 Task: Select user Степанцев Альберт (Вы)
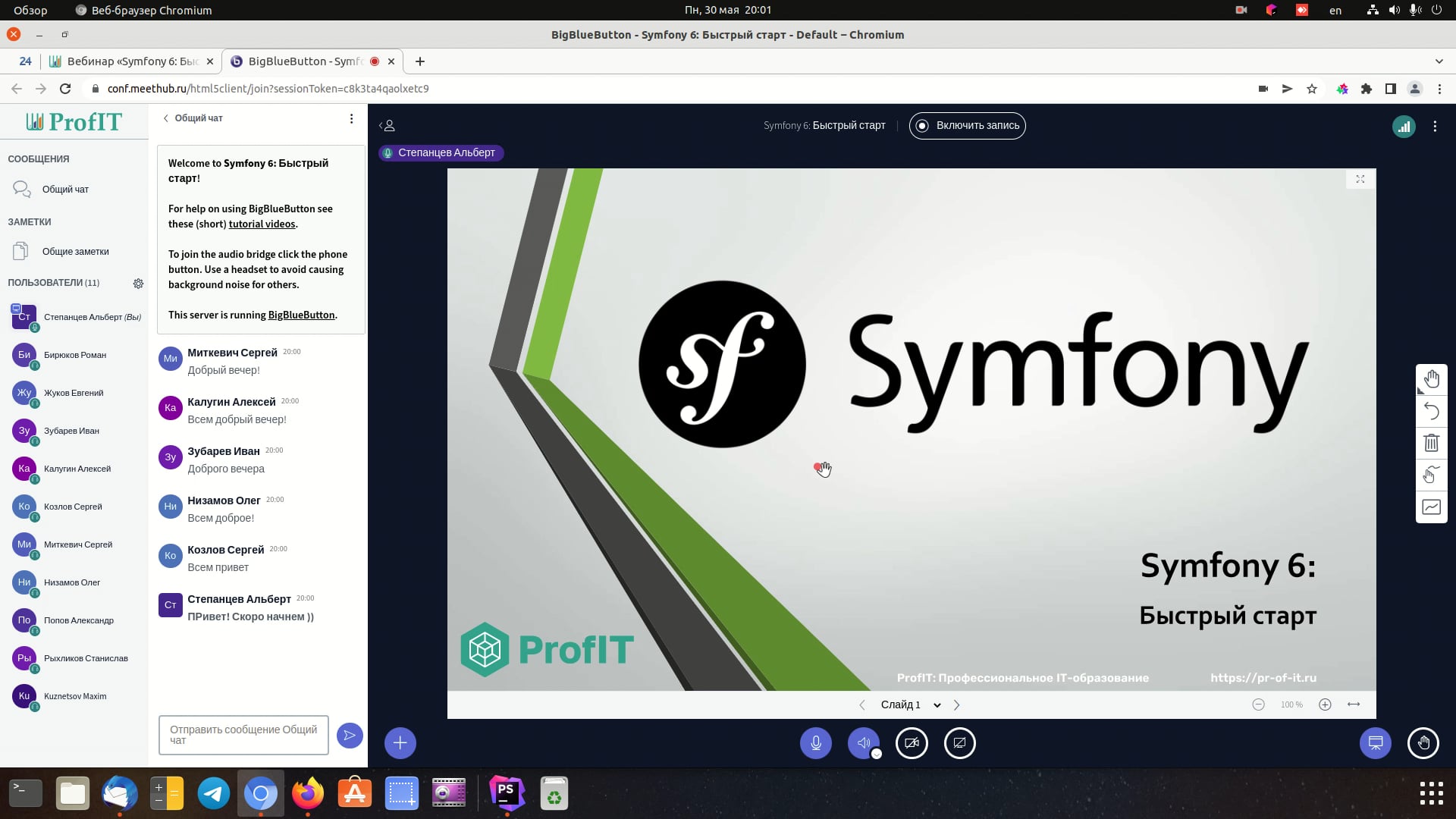pos(74,317)
